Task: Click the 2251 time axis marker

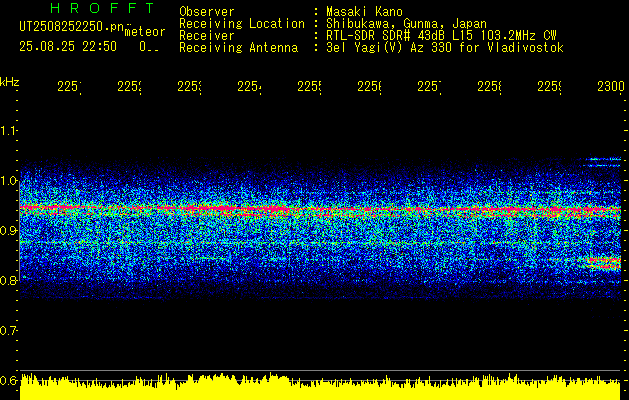Action: click(69, 87)
